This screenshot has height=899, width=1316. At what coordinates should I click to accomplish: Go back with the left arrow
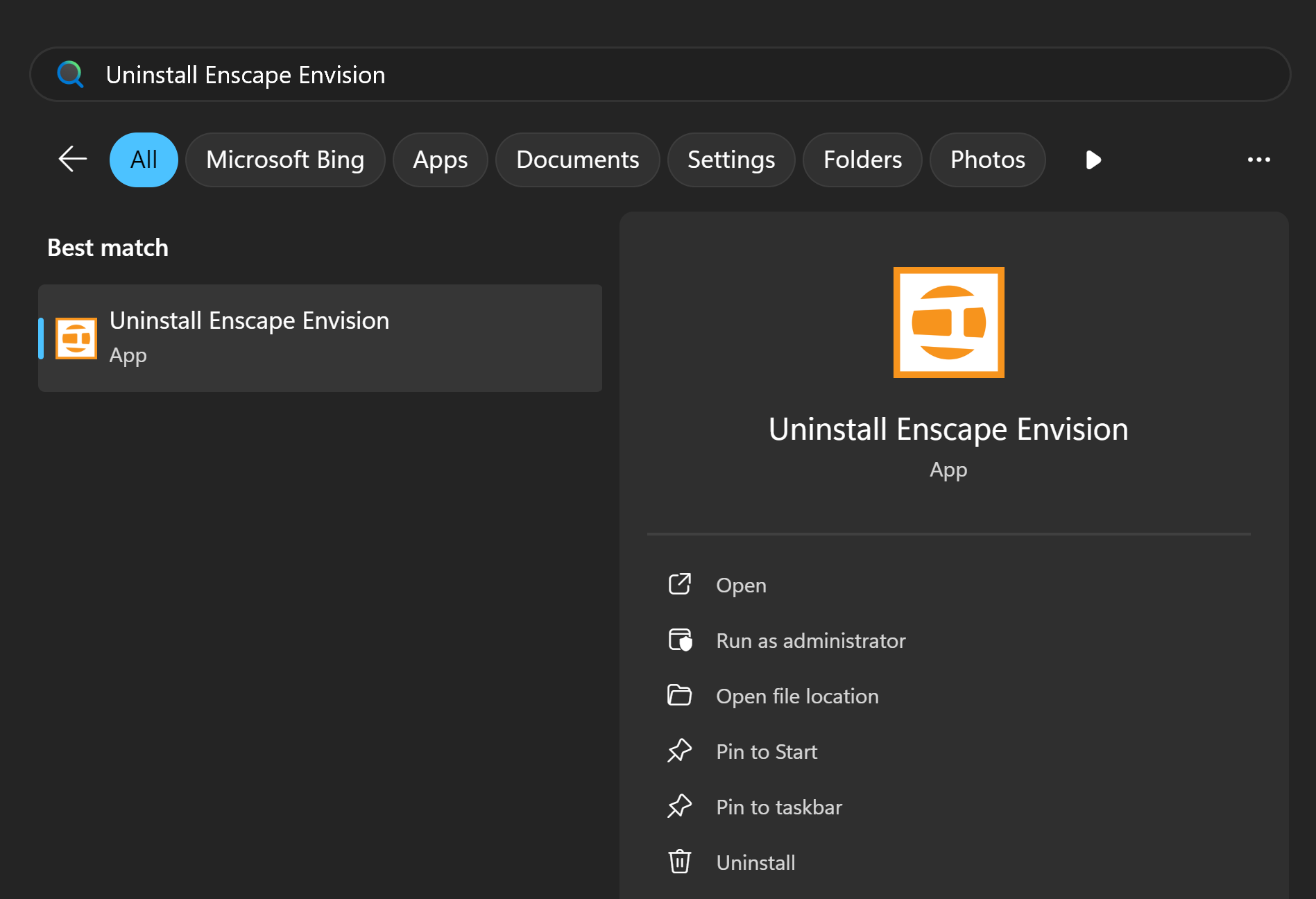coord(72,160)
